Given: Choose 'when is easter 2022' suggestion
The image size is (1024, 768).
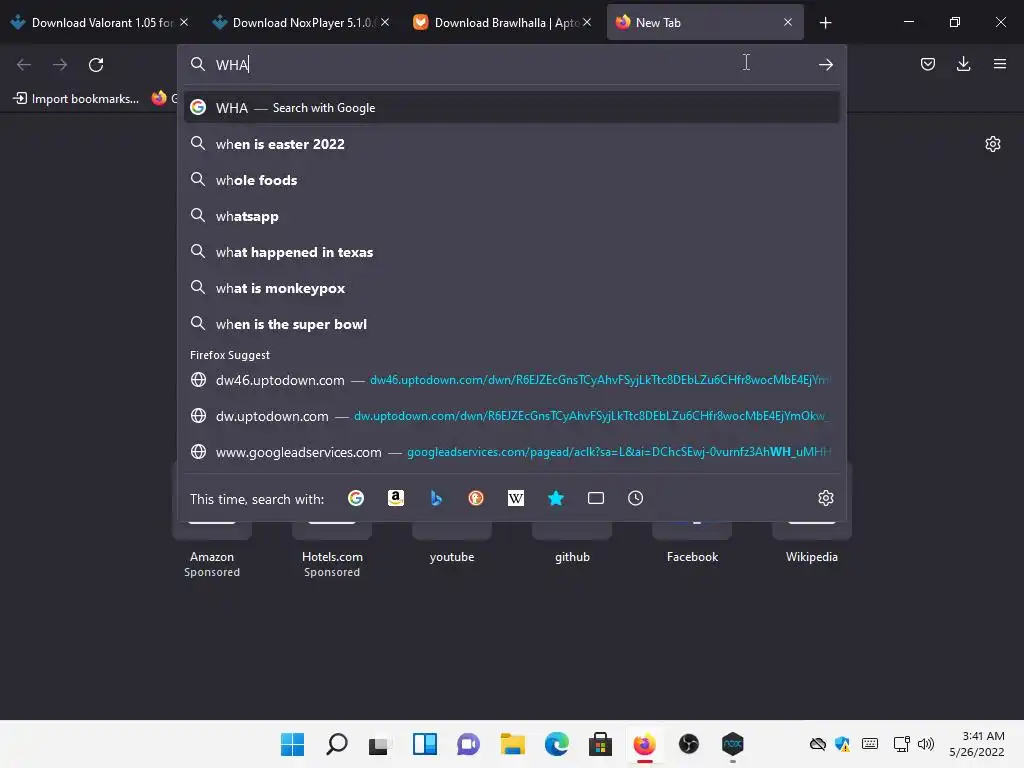Looking at the screenshot, I should tap(512, 144).
